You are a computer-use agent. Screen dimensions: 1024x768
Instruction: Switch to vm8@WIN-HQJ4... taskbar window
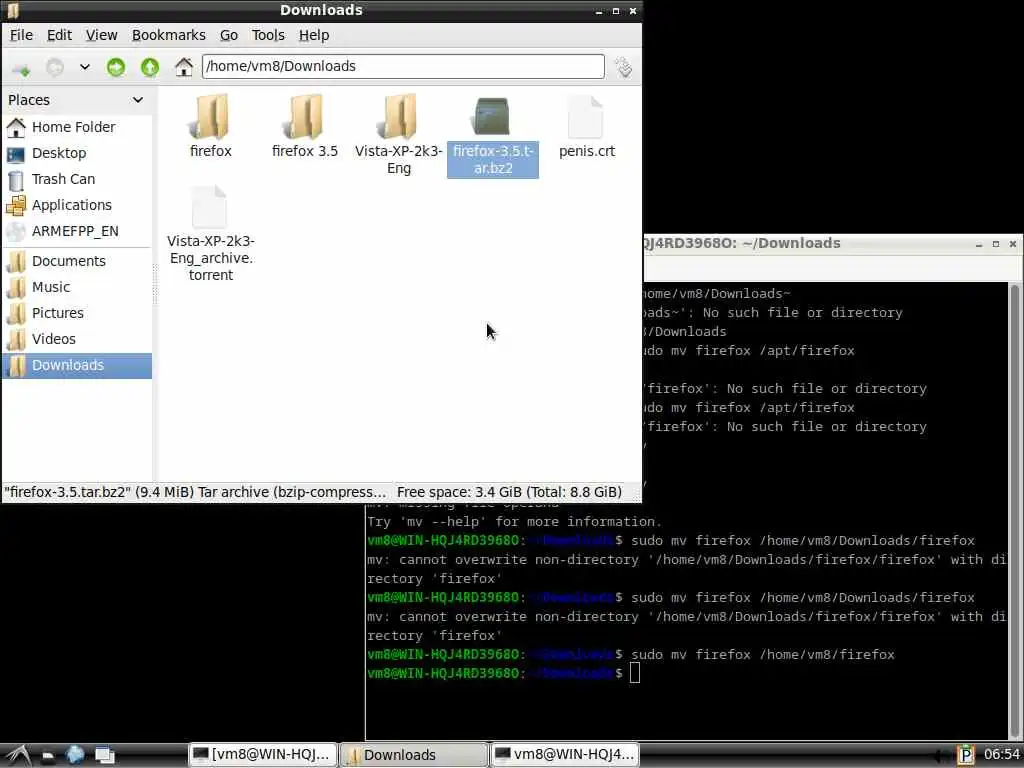pos(564,755)
